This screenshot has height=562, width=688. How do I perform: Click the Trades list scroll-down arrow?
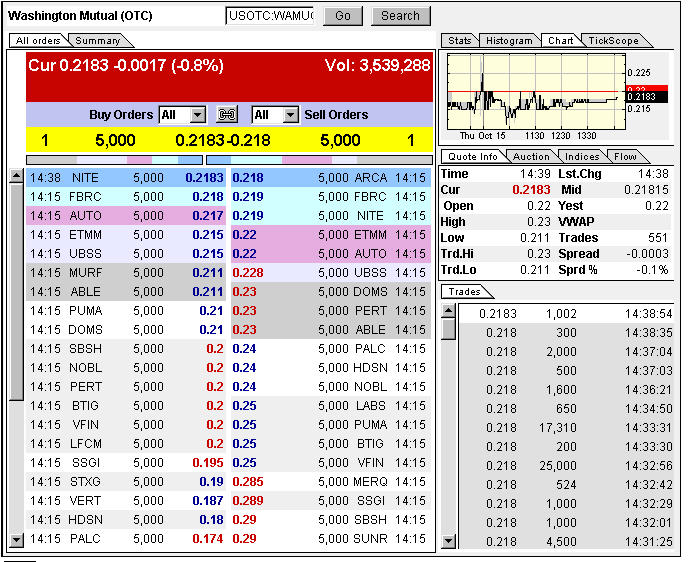[x=448, y=542]
